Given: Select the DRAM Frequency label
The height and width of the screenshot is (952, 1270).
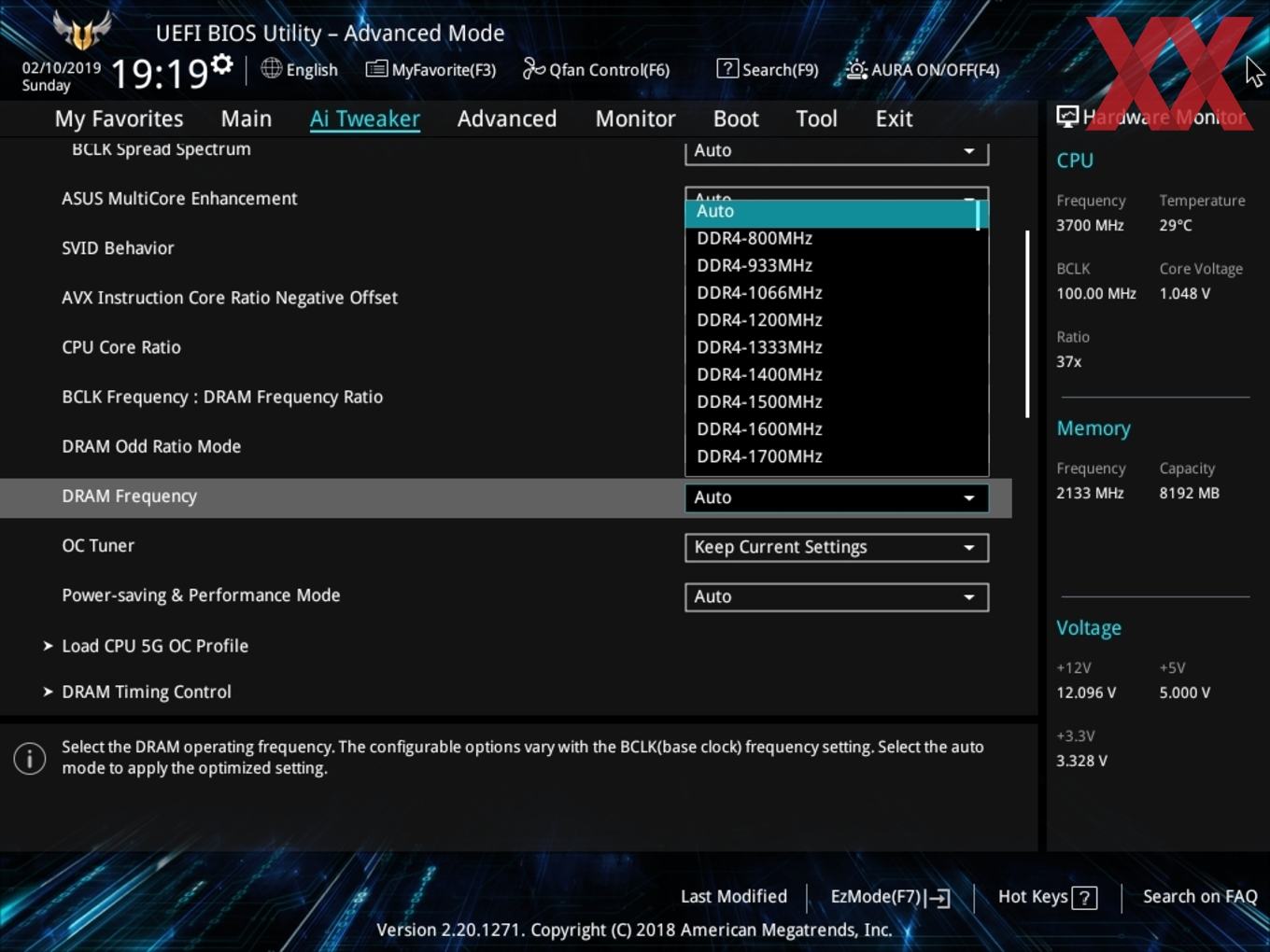Looking at the screenshot, I should [129, 496].
